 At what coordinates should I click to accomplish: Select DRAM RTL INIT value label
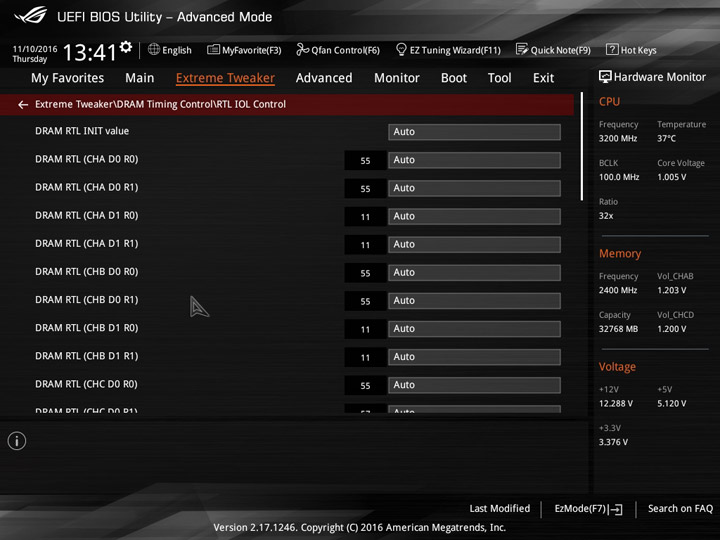pyautogui.click(x=82, y=131)
